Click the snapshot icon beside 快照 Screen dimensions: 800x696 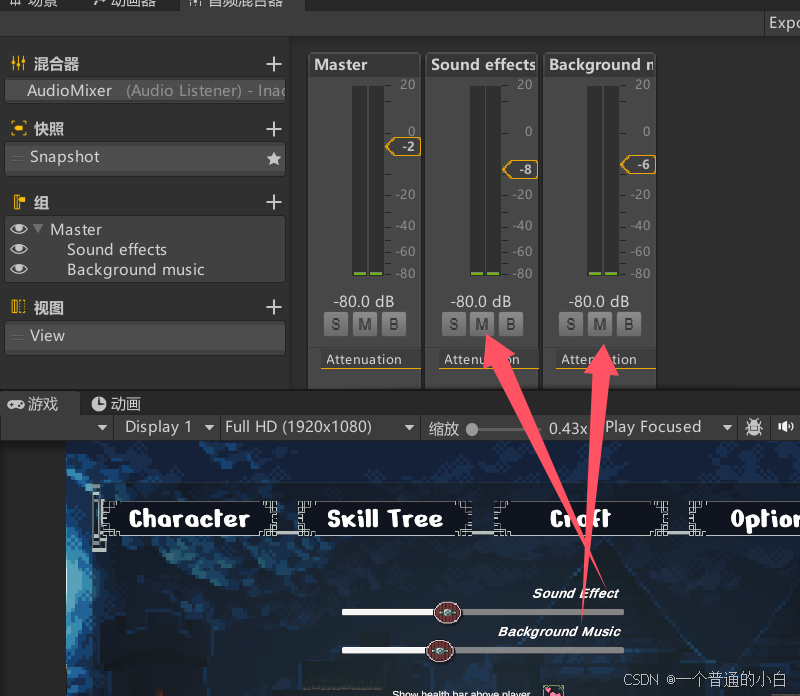pos(18,128)
